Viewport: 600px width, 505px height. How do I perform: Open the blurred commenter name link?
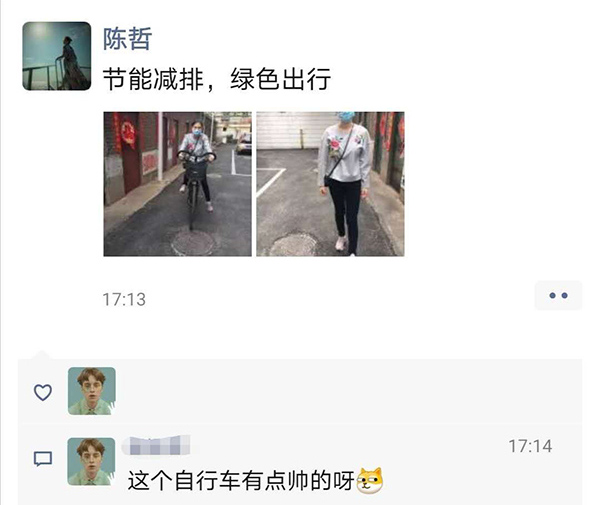tap(156, 445)
